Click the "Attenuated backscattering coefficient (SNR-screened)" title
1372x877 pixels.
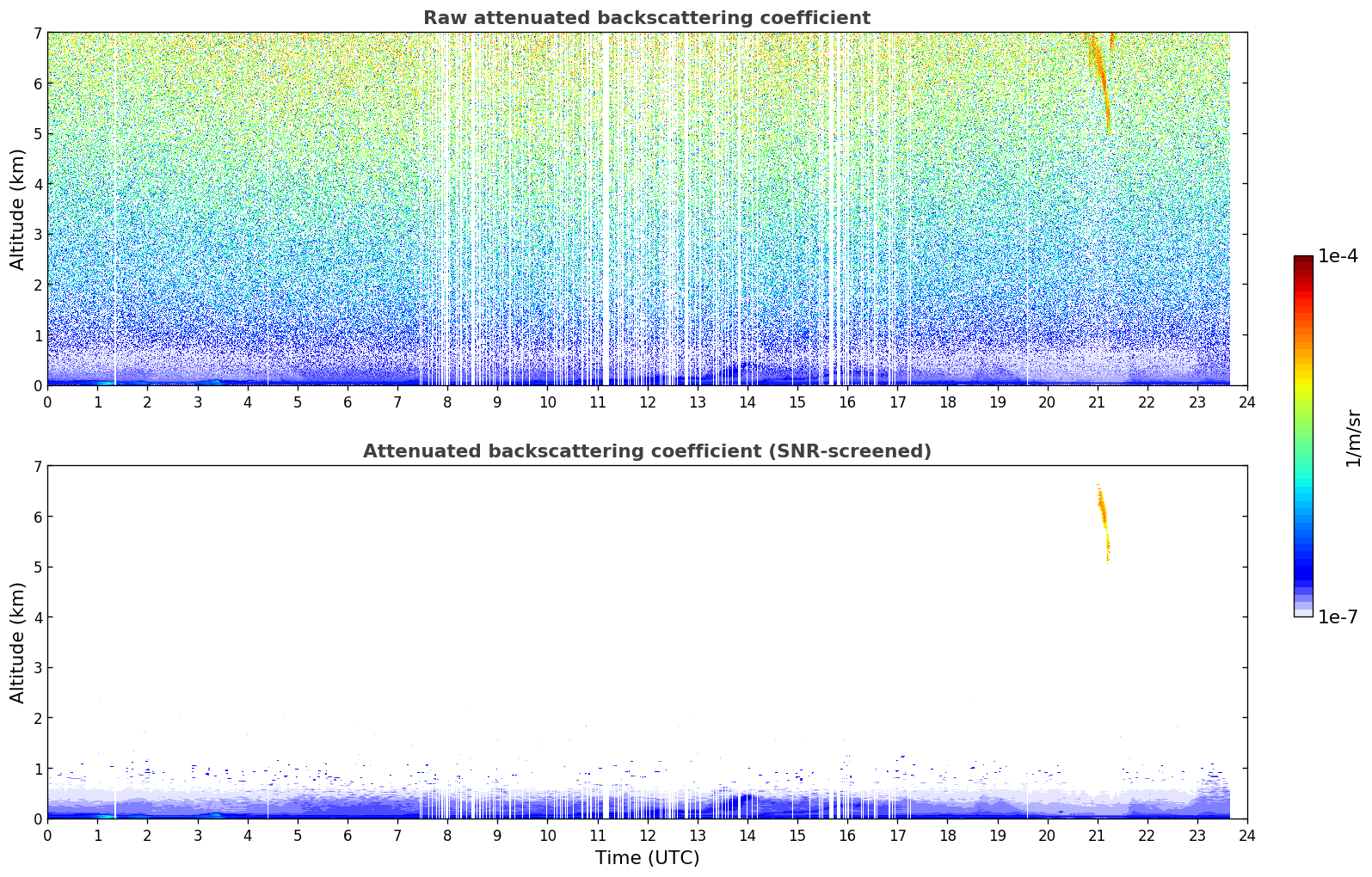pos(647,451)
